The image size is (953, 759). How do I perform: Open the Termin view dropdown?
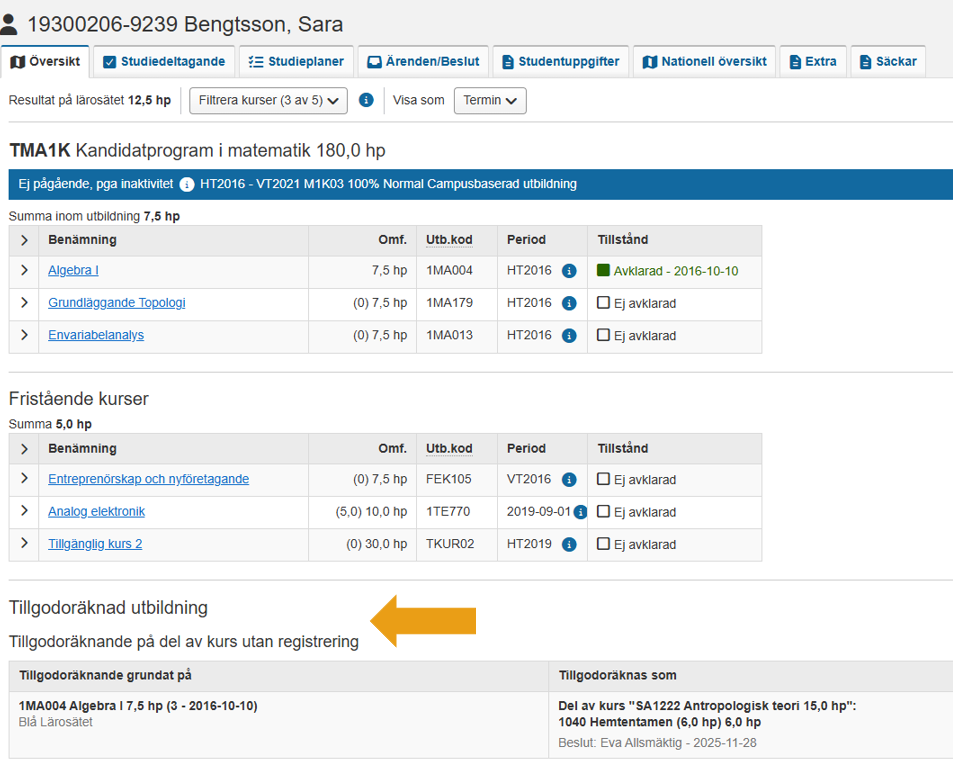coord(490,100)
